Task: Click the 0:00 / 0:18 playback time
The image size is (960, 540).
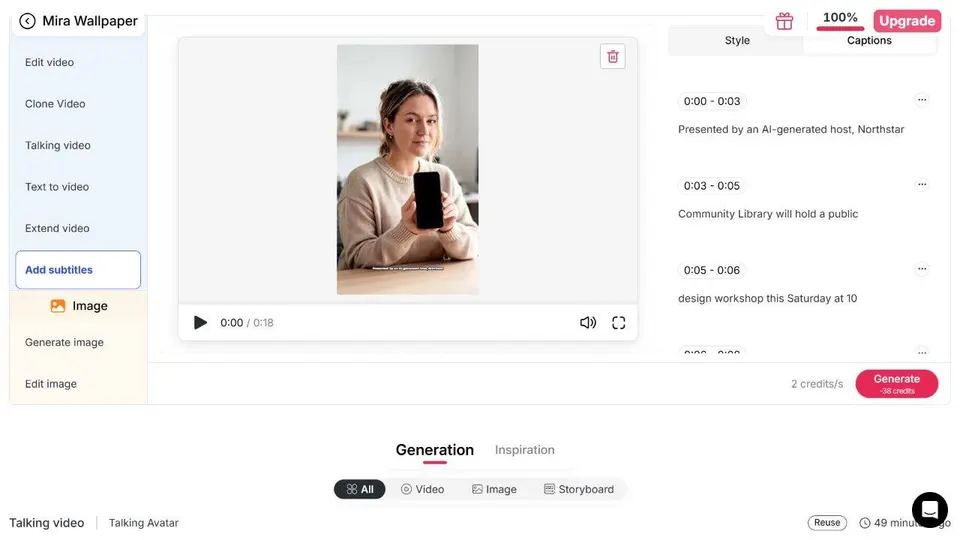Action: [247, 323]
